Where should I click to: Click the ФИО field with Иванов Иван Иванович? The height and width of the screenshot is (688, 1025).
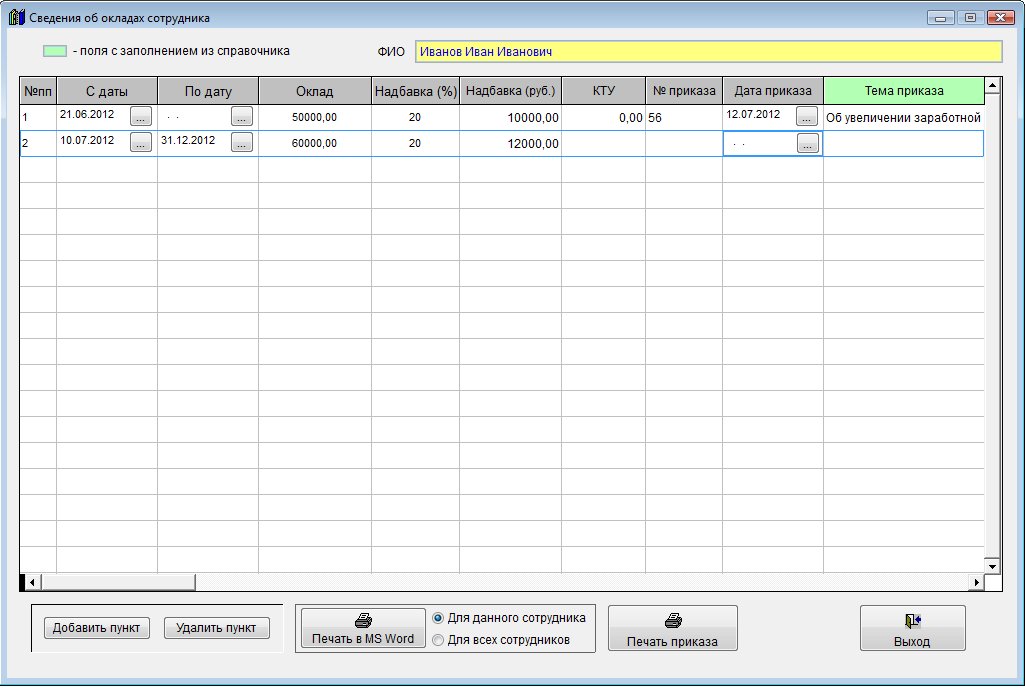click(708, 52)
